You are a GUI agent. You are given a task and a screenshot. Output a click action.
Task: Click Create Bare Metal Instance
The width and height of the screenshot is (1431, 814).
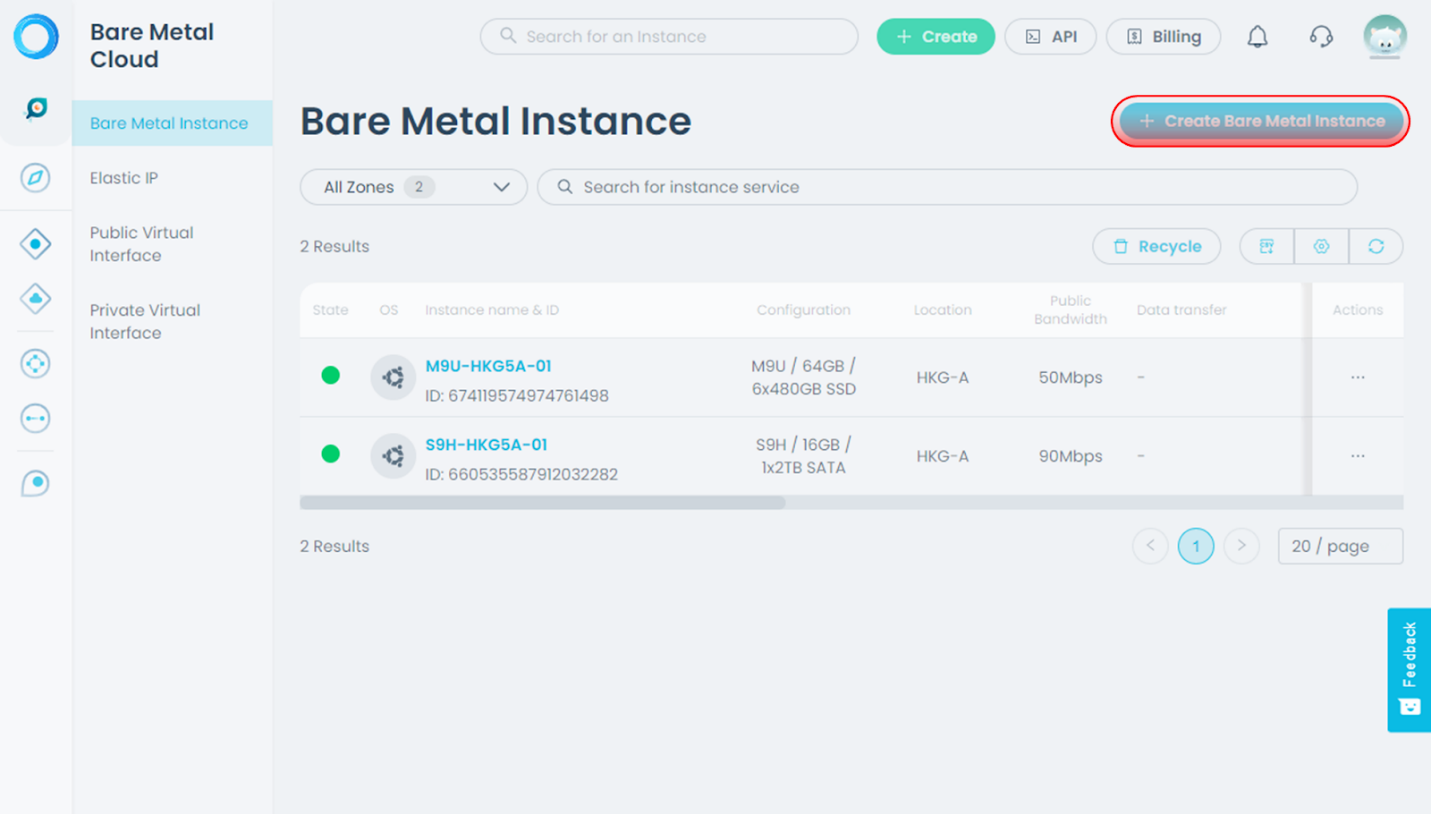(x=1259, y=121)
